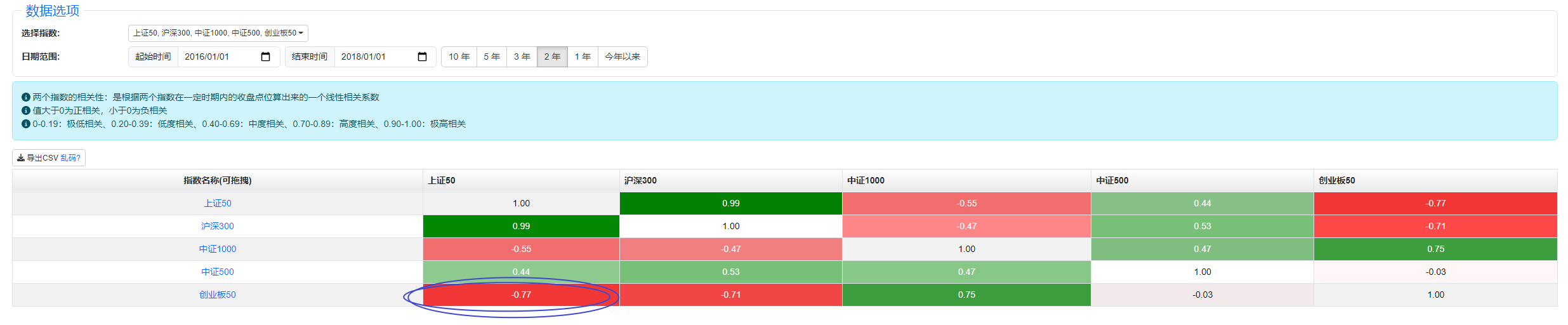Click the 指数名称(可拖拽) column header

(218, 180)
